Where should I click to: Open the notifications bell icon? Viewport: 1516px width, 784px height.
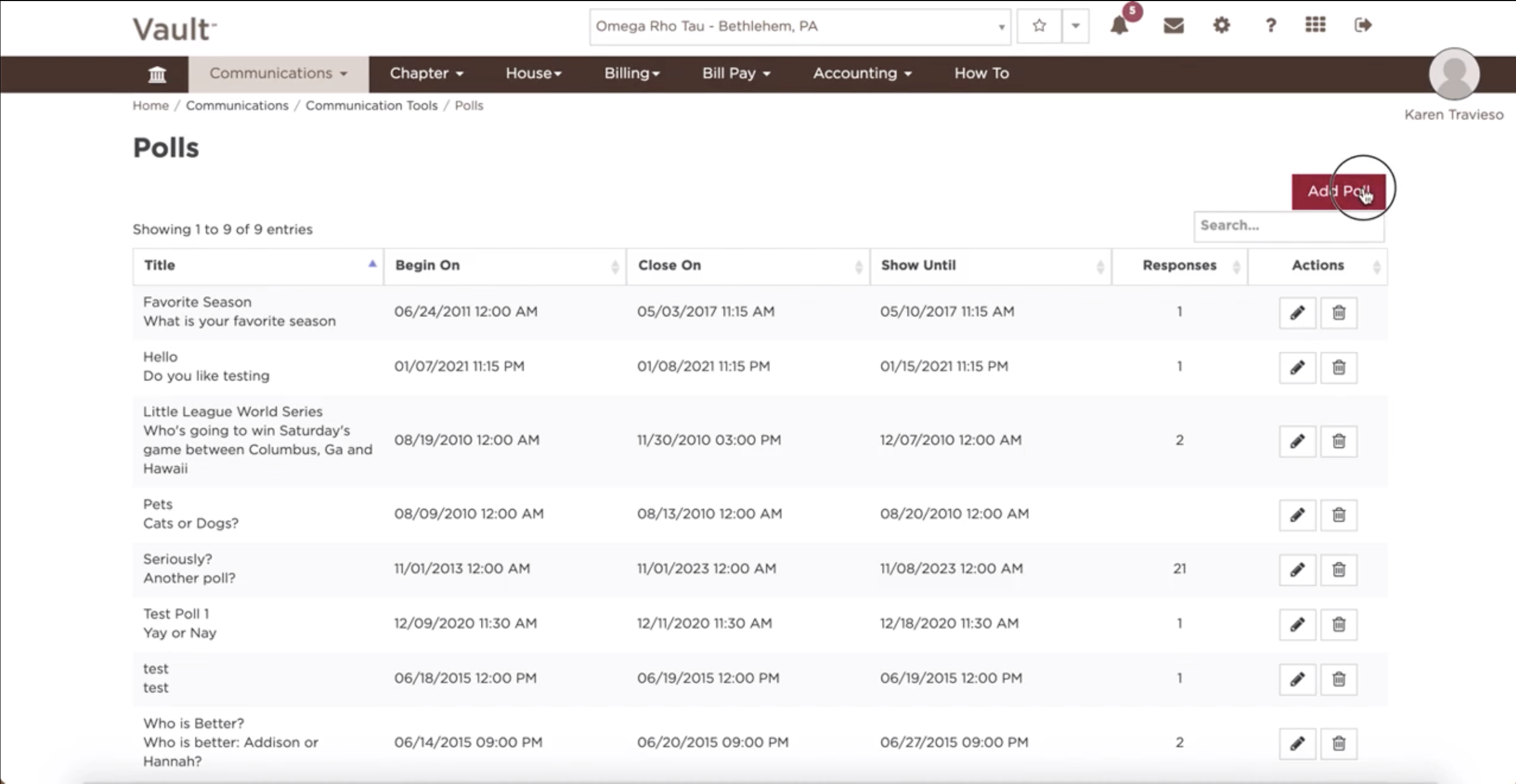tap(1119, 26)
